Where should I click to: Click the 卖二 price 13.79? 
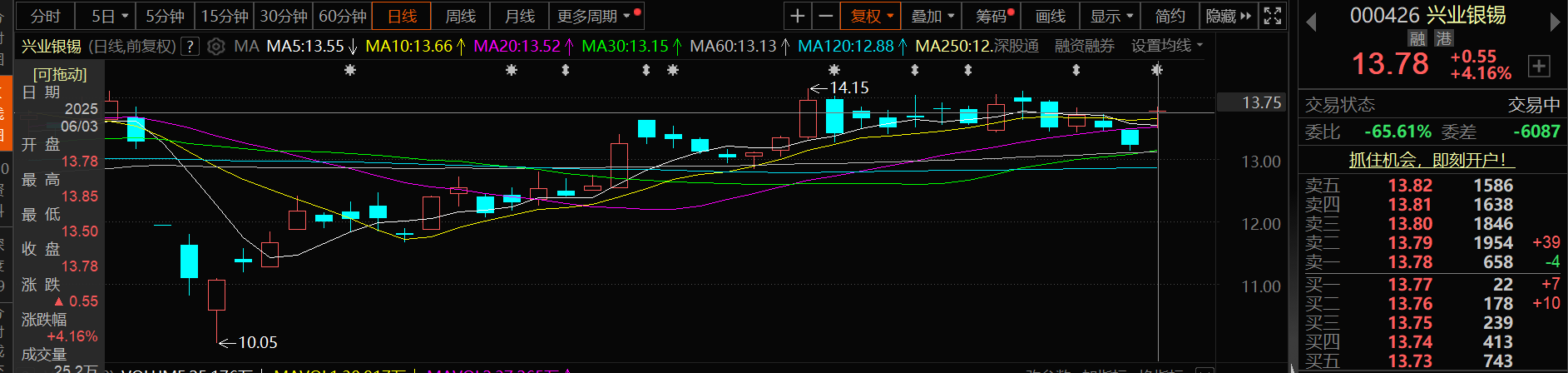click(1410, 243)
